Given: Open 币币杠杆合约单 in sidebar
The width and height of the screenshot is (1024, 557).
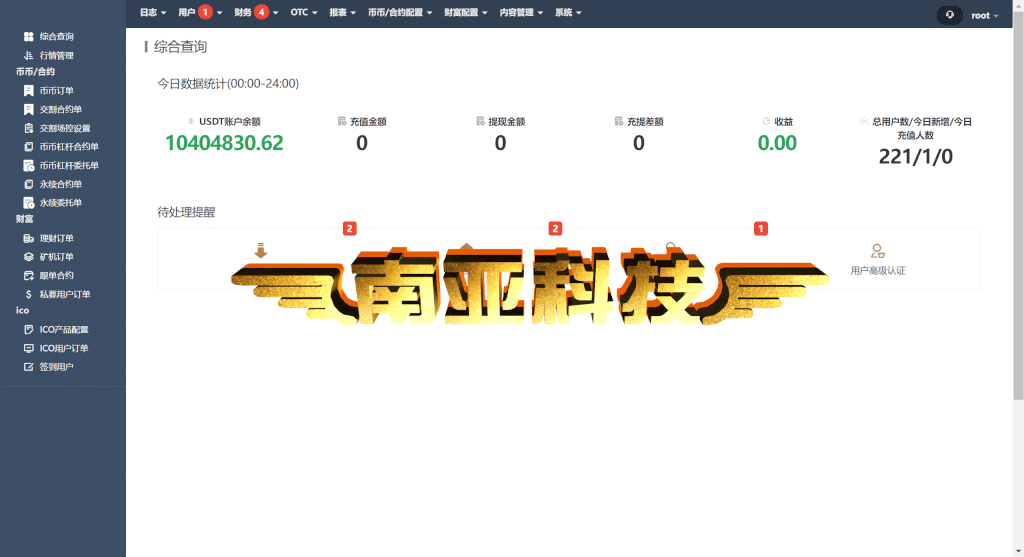Looking at the screenshot, I should [x=69, y=147].
